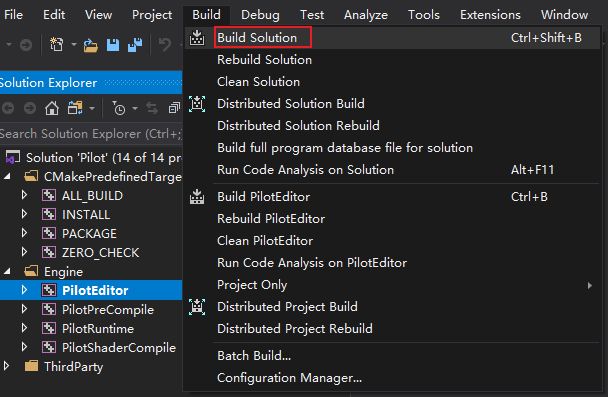Click the New Project toolbar icon

[57, 45]
